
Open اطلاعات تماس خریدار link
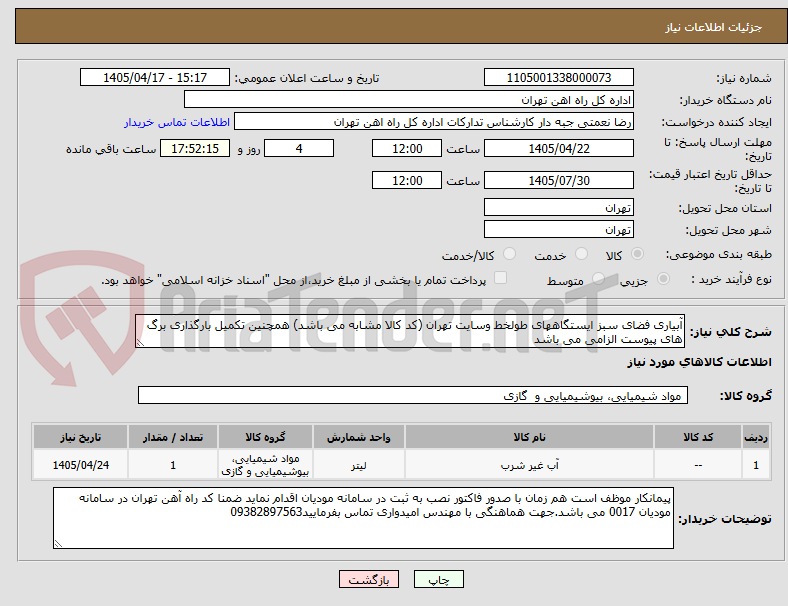click(177, 122)
